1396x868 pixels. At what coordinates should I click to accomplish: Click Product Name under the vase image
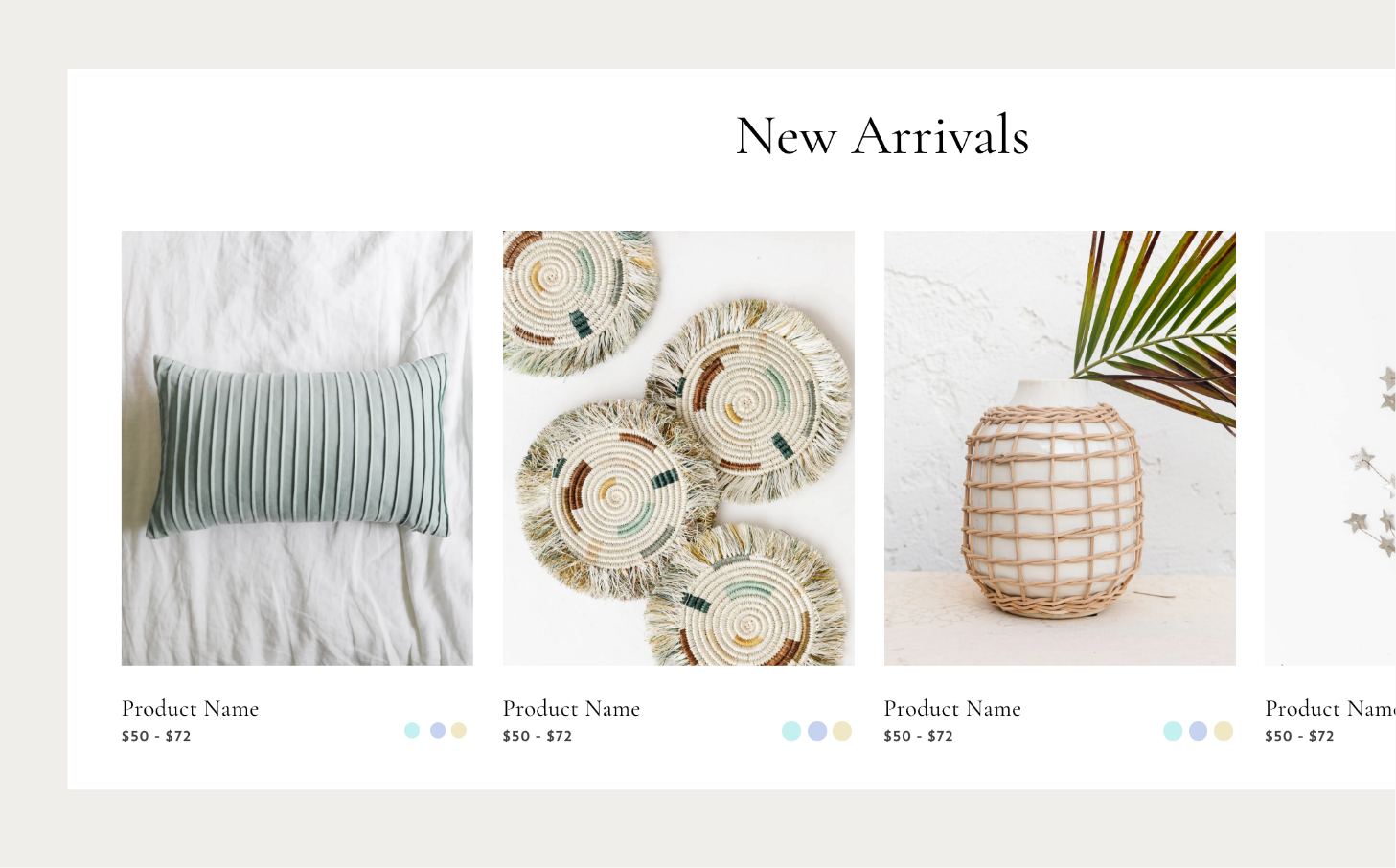[952, 709]
